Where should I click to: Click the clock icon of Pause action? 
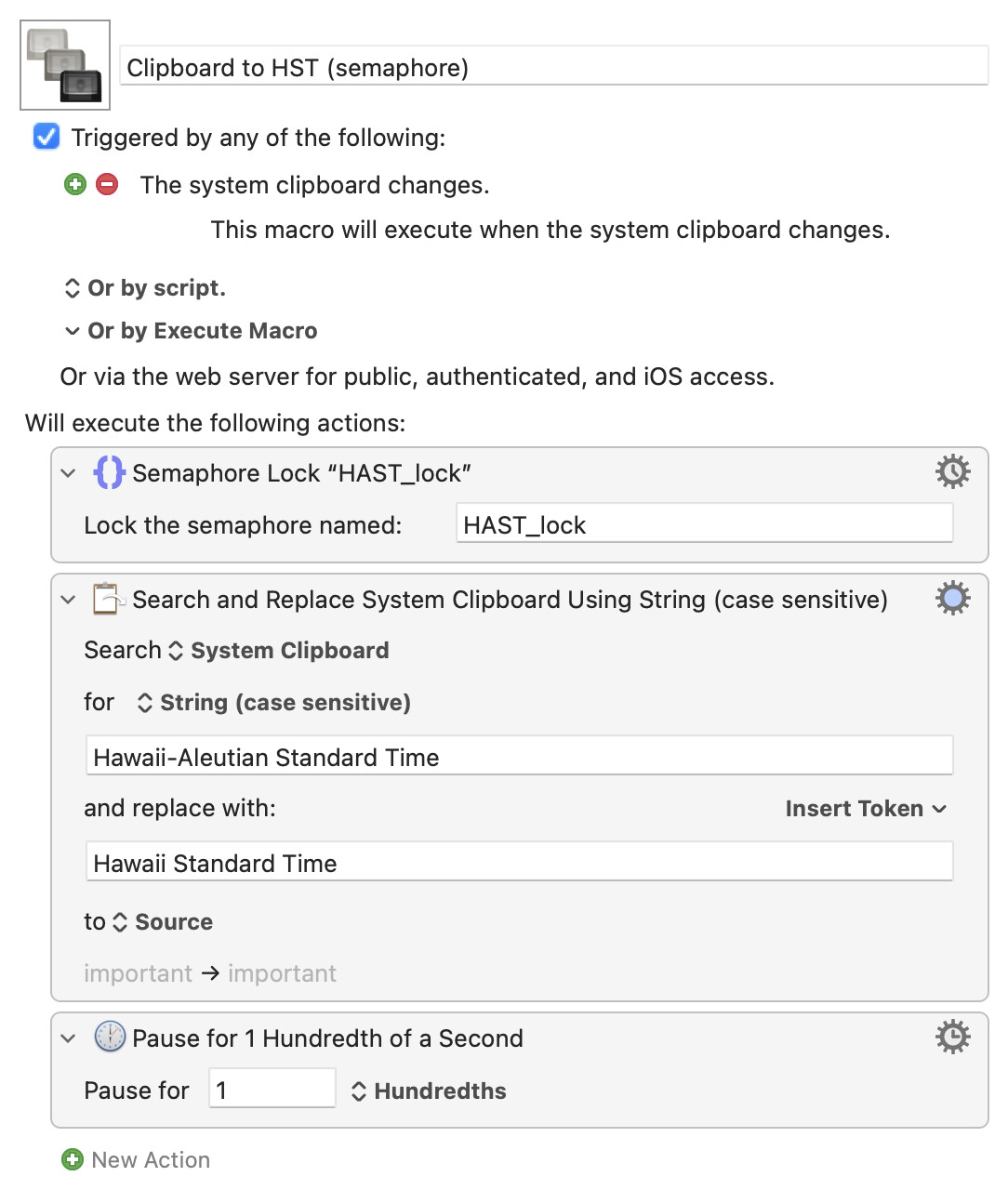(x=110, y=1037)
